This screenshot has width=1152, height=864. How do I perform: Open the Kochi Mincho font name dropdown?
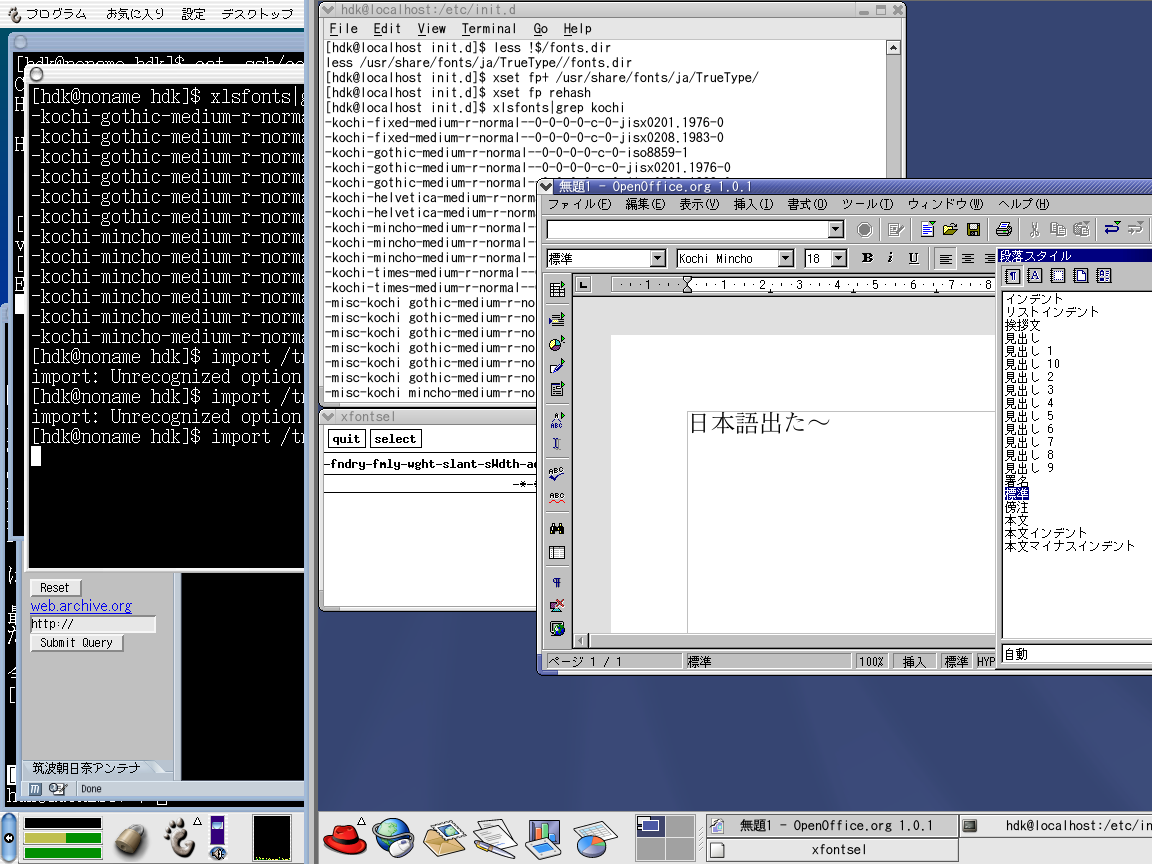[785, 258]
